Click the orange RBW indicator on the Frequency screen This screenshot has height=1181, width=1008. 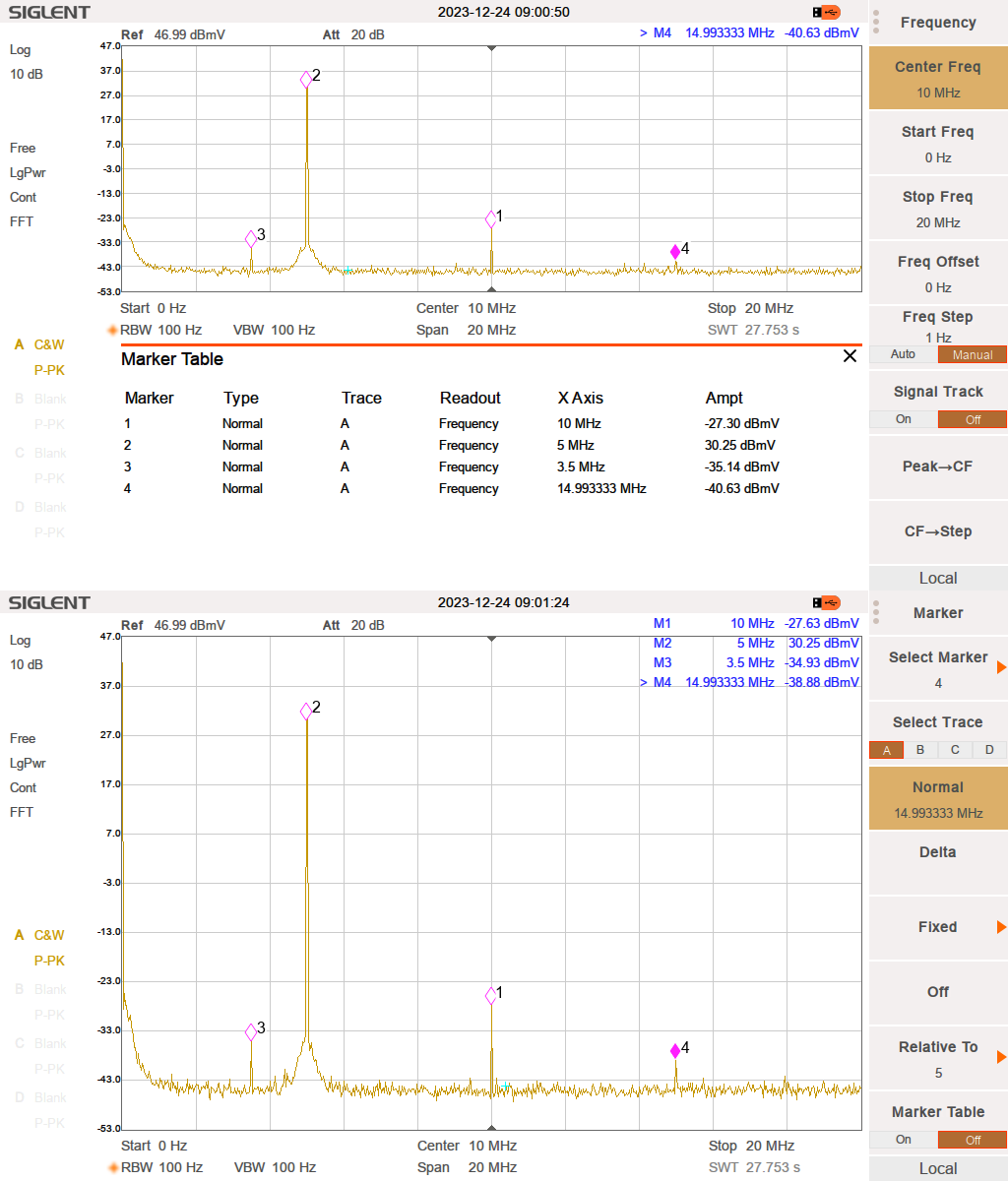[x=113, y=330]
